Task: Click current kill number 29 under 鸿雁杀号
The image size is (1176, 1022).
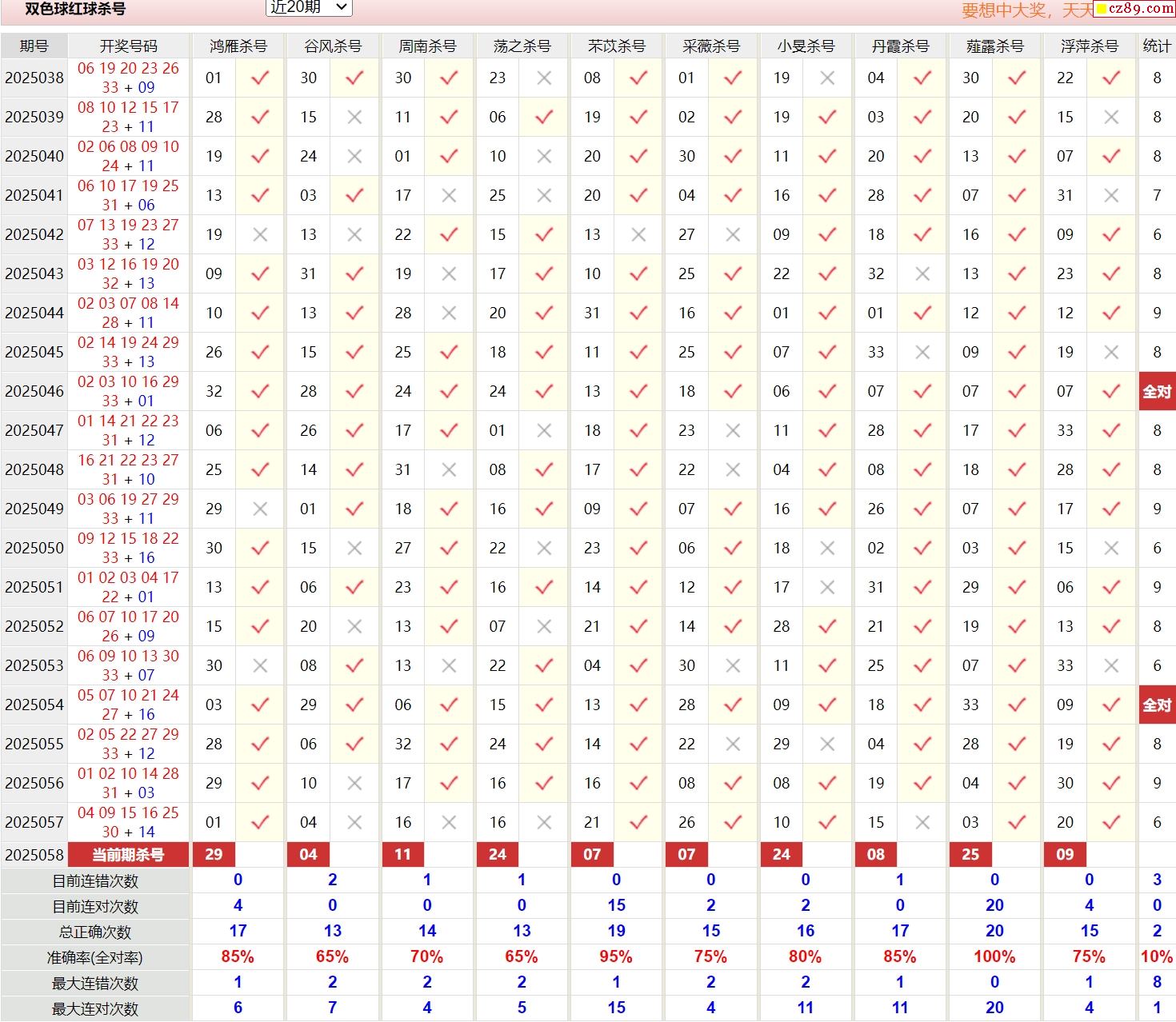Action: pyautogui.click(x=214, y=855)
